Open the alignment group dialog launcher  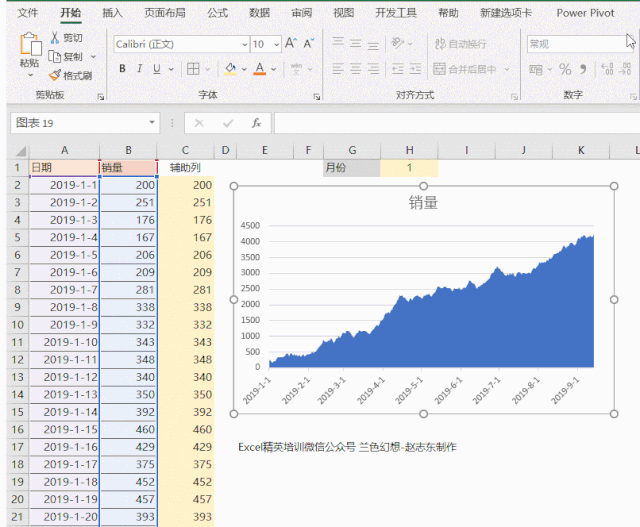(514, 97)
